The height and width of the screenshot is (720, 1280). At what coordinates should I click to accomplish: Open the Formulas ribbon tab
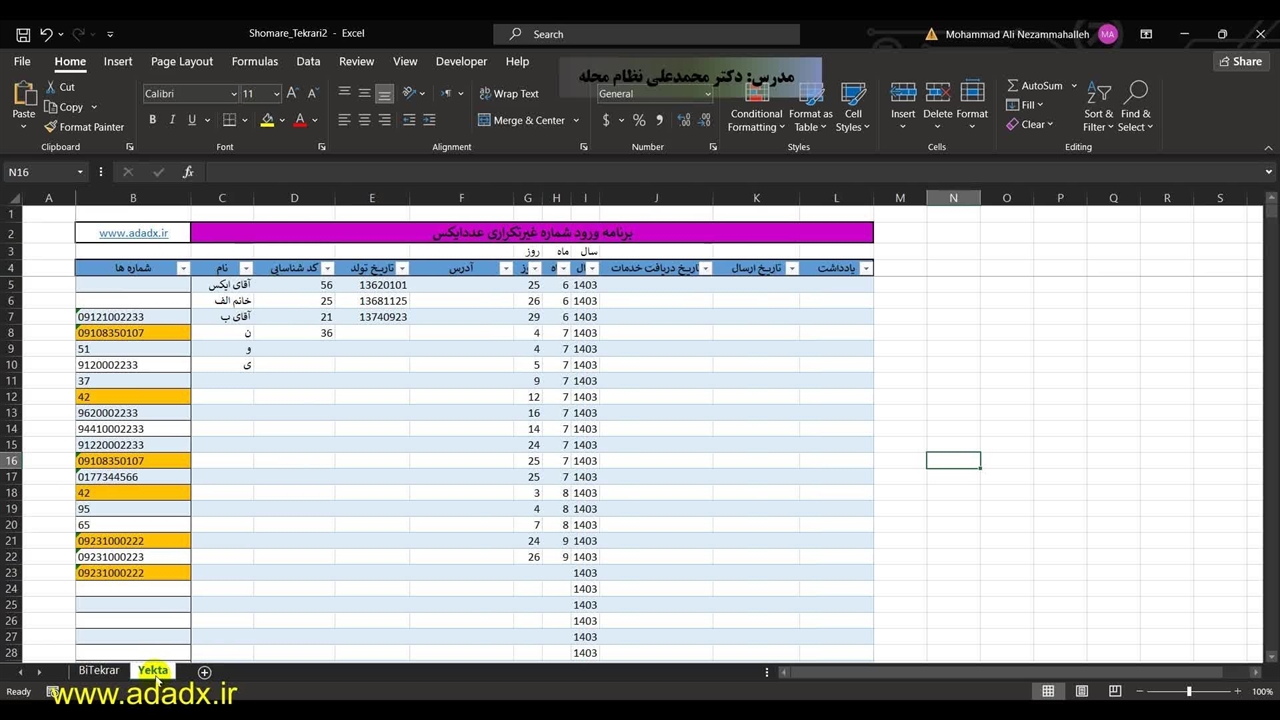254,61
